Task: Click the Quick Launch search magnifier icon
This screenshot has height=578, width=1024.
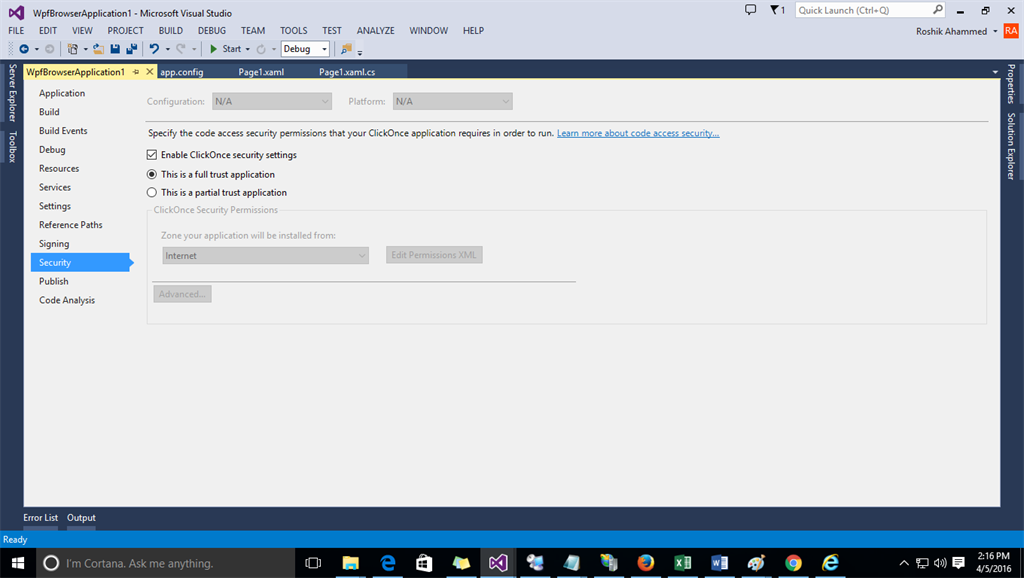Action: pos(938,10)
